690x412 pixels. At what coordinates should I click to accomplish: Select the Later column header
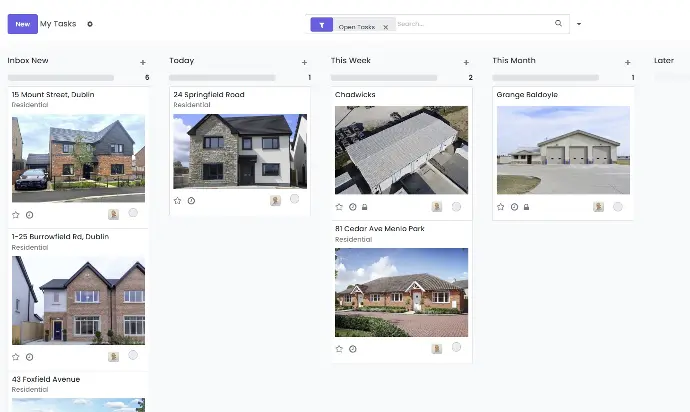pos(664,60)
